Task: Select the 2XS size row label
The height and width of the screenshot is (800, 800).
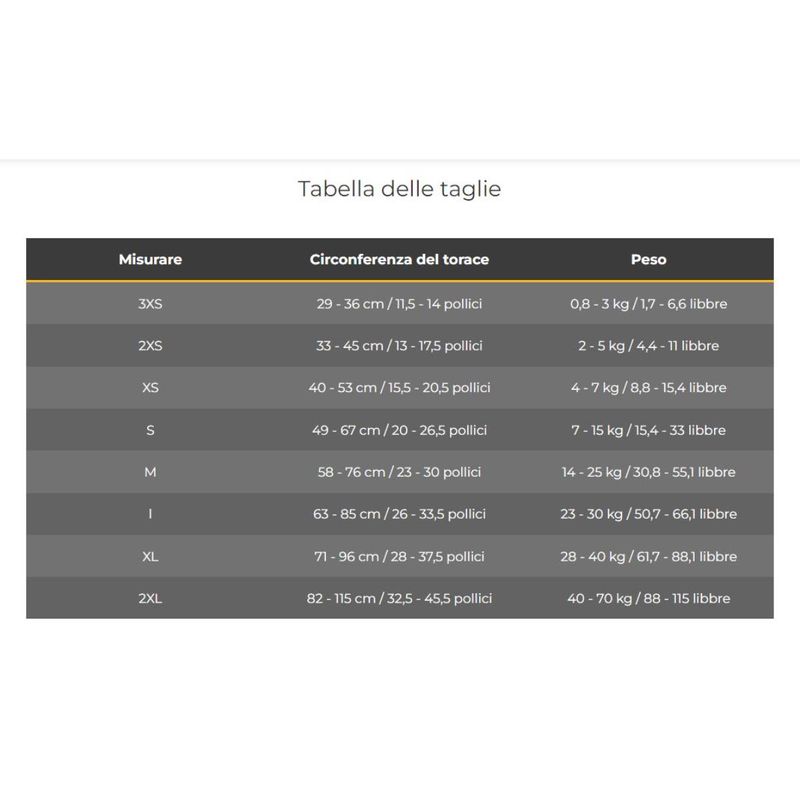Action: click(x=150, y=346)
